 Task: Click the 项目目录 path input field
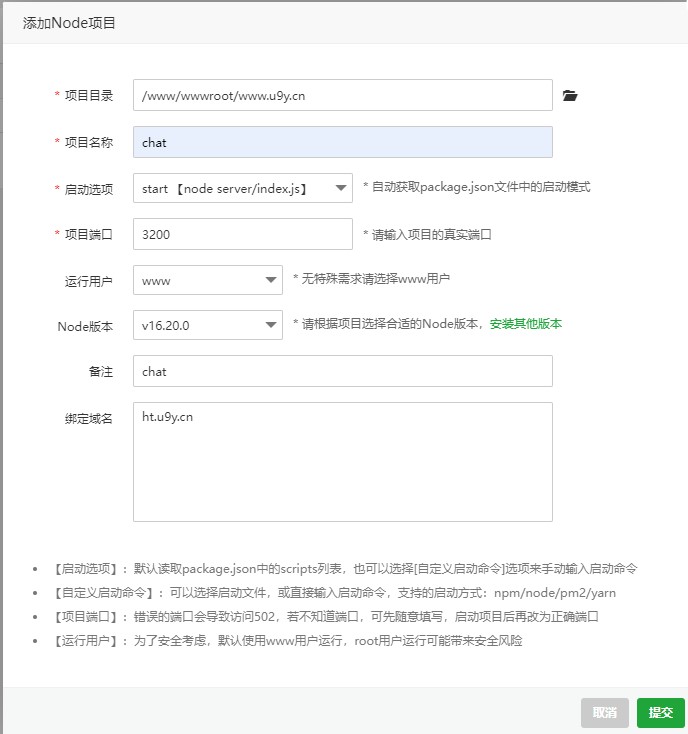[x=342, y=95]
